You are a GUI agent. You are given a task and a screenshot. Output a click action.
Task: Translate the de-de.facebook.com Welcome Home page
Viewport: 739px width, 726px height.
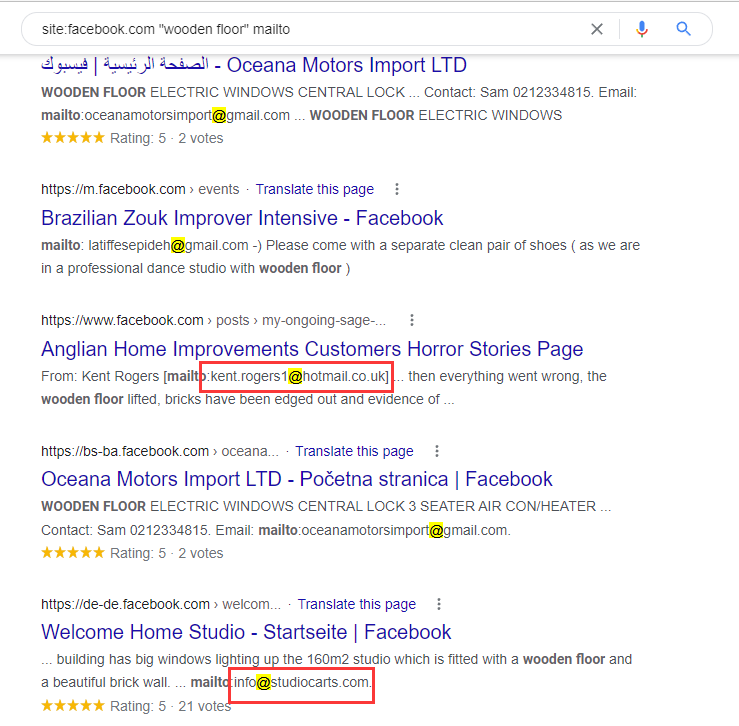click(356, 604)
